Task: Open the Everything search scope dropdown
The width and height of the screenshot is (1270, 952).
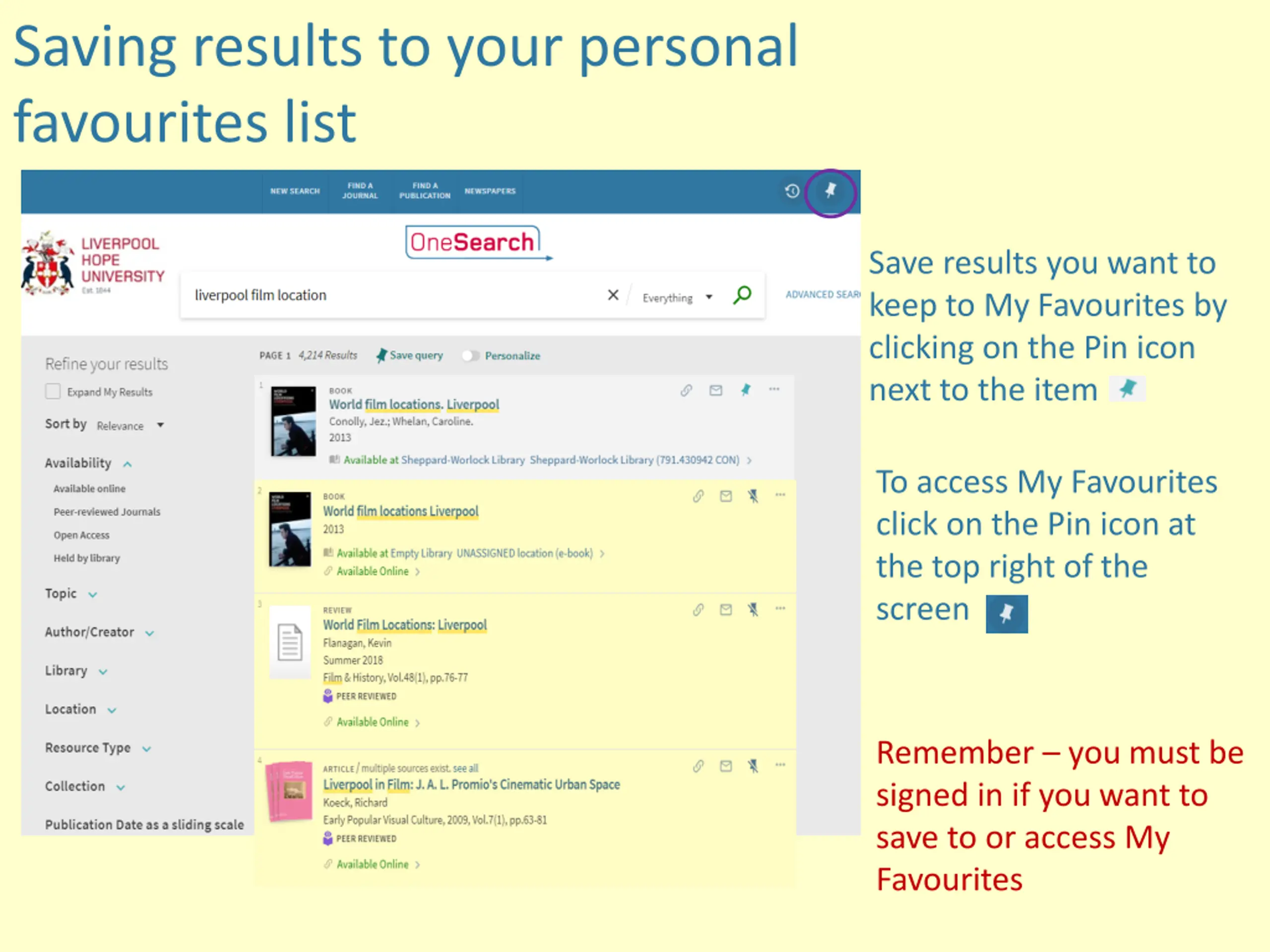Action: [x=678, y=298]
